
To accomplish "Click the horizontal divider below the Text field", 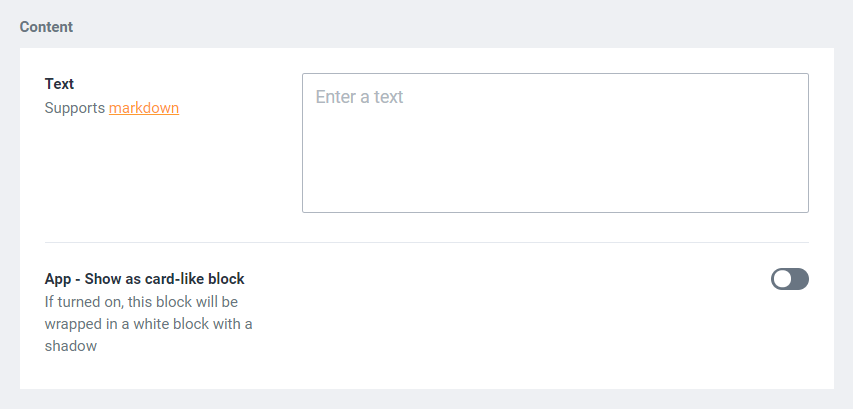I will tap(426, 242).
